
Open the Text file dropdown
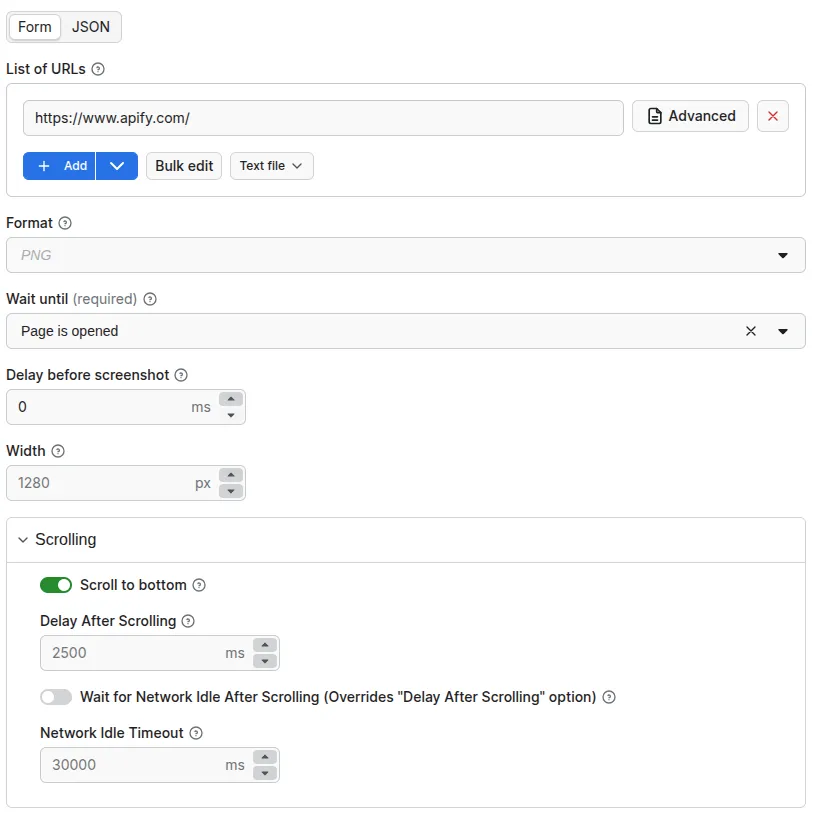point(271,166)
